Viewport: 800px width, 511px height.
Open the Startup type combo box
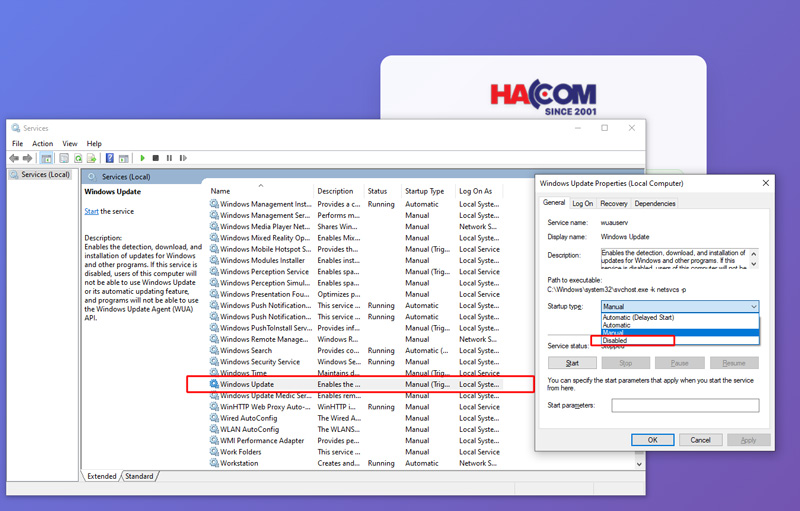coord(680,306)
